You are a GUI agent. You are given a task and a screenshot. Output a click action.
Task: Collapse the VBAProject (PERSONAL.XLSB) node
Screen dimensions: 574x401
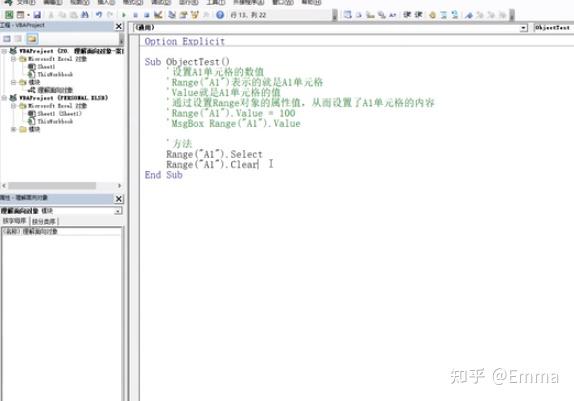(4, 98)
